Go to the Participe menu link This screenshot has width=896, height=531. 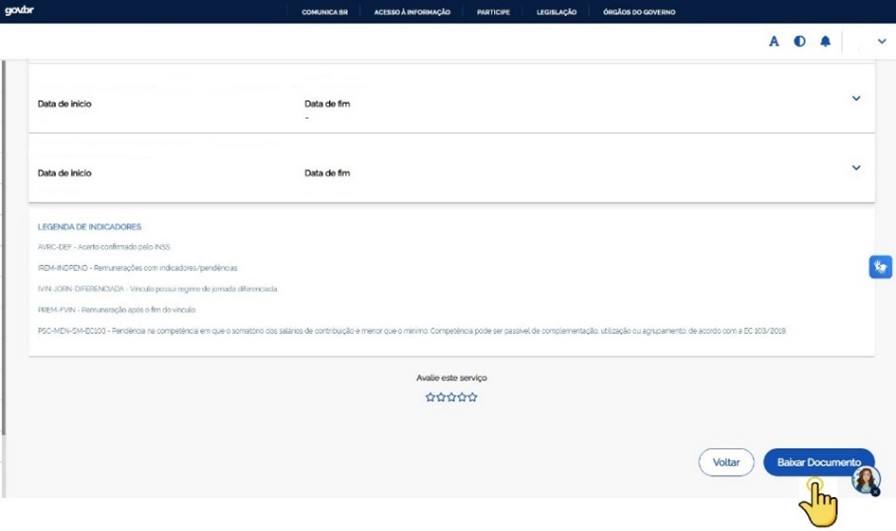tap(493, 12)
